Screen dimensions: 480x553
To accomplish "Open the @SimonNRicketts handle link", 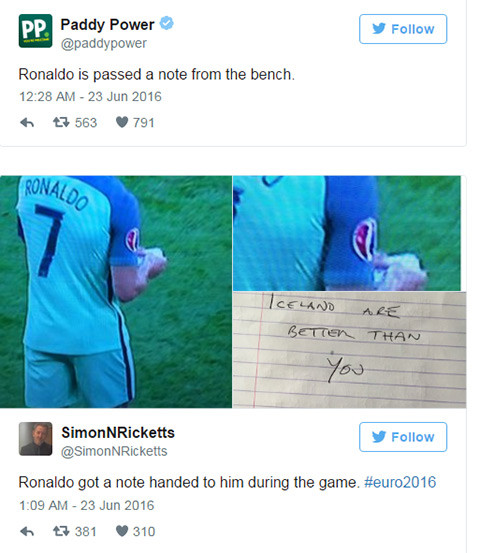I will (x=114, y=451).
